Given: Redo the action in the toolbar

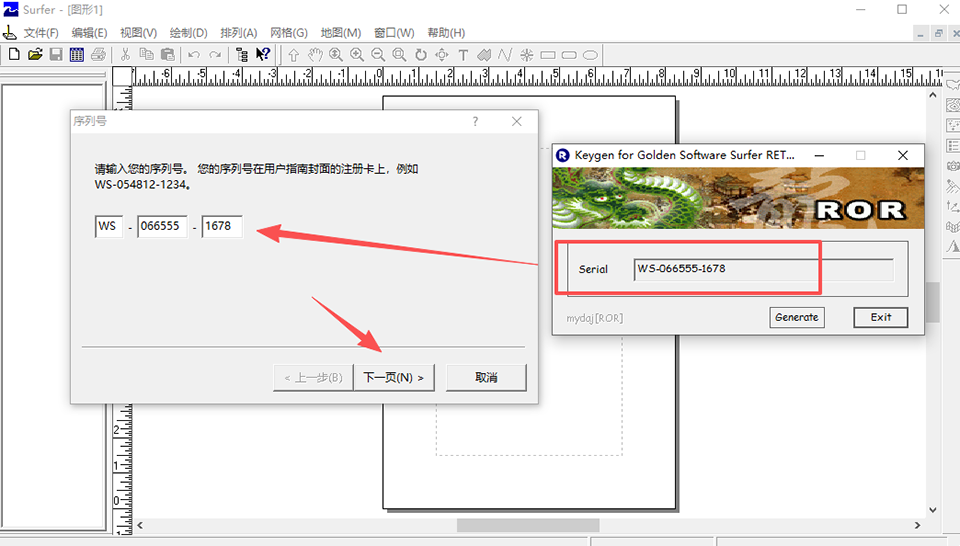Looking at the screenshot, I should click(215, 54).
